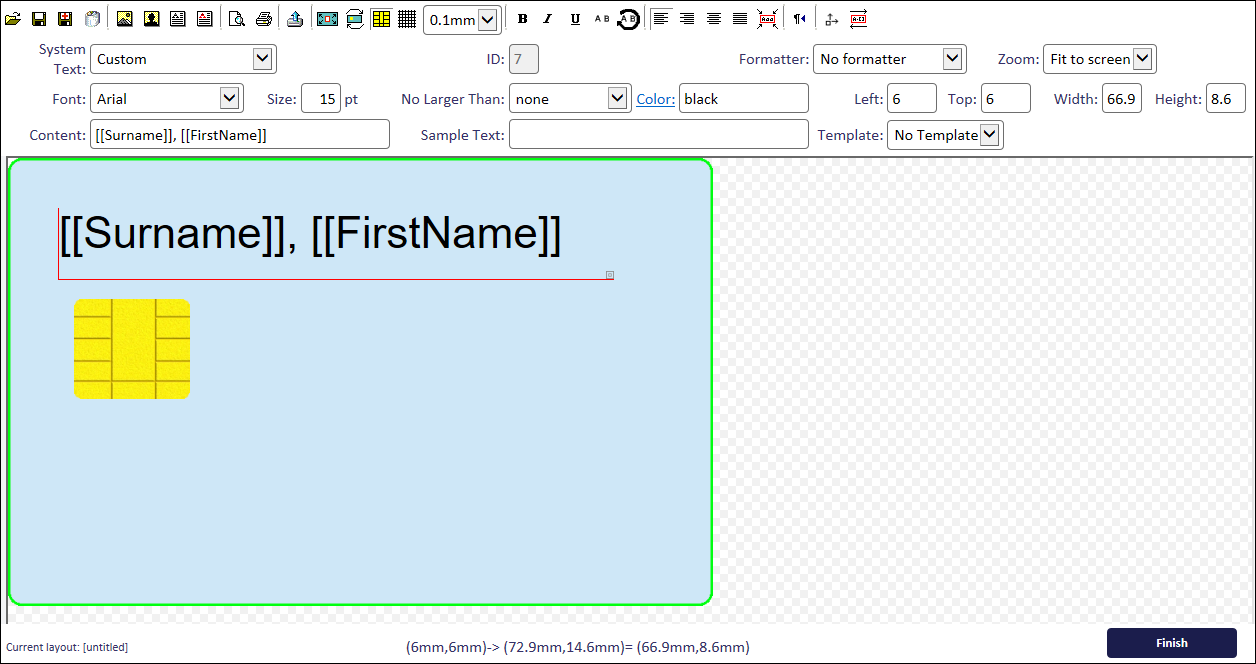Select the yellow chip image on card
This screenshot has height=664, width=1256.
[x=132, y=349]
